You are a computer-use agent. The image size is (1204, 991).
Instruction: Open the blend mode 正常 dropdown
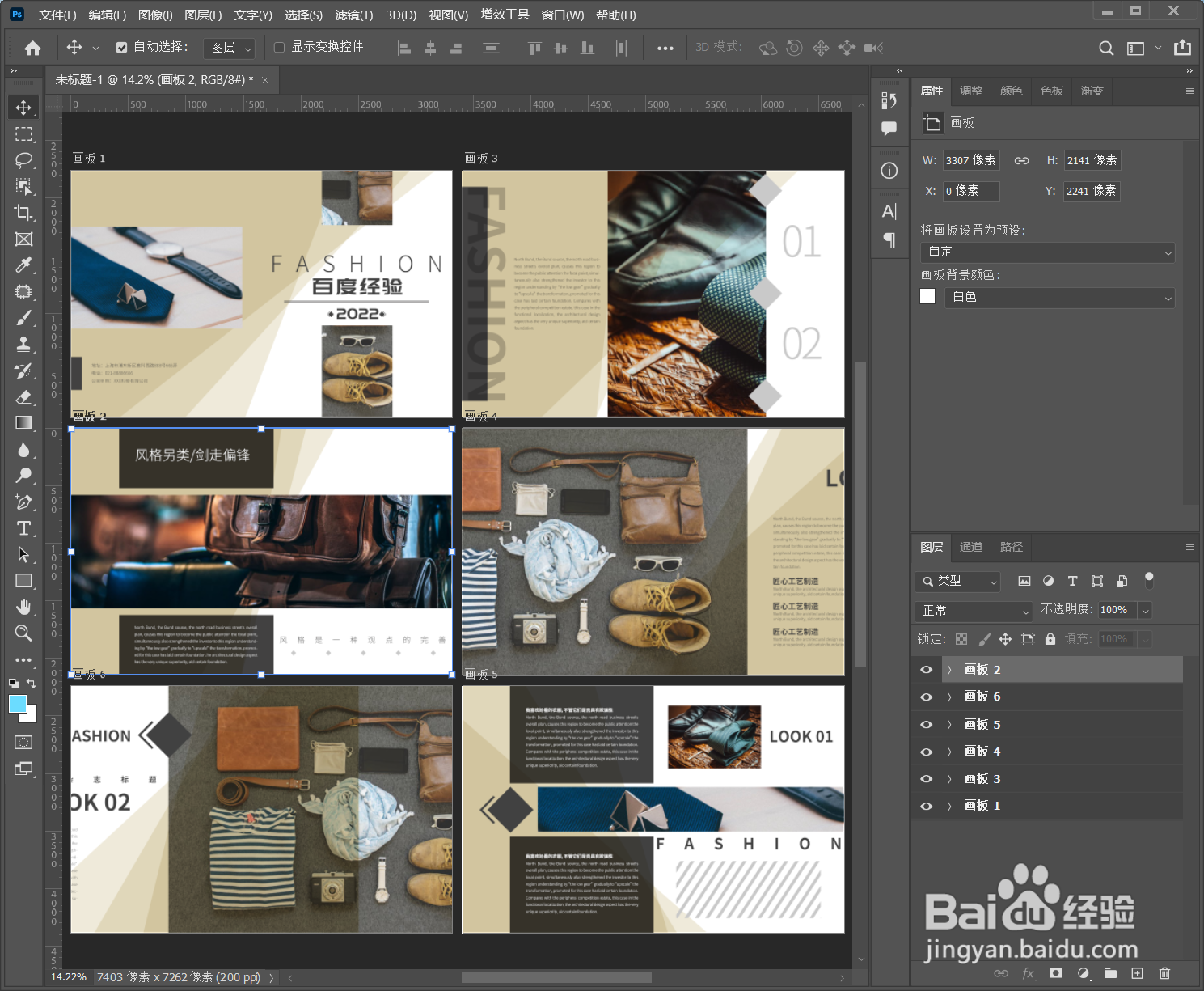(974, 611)
